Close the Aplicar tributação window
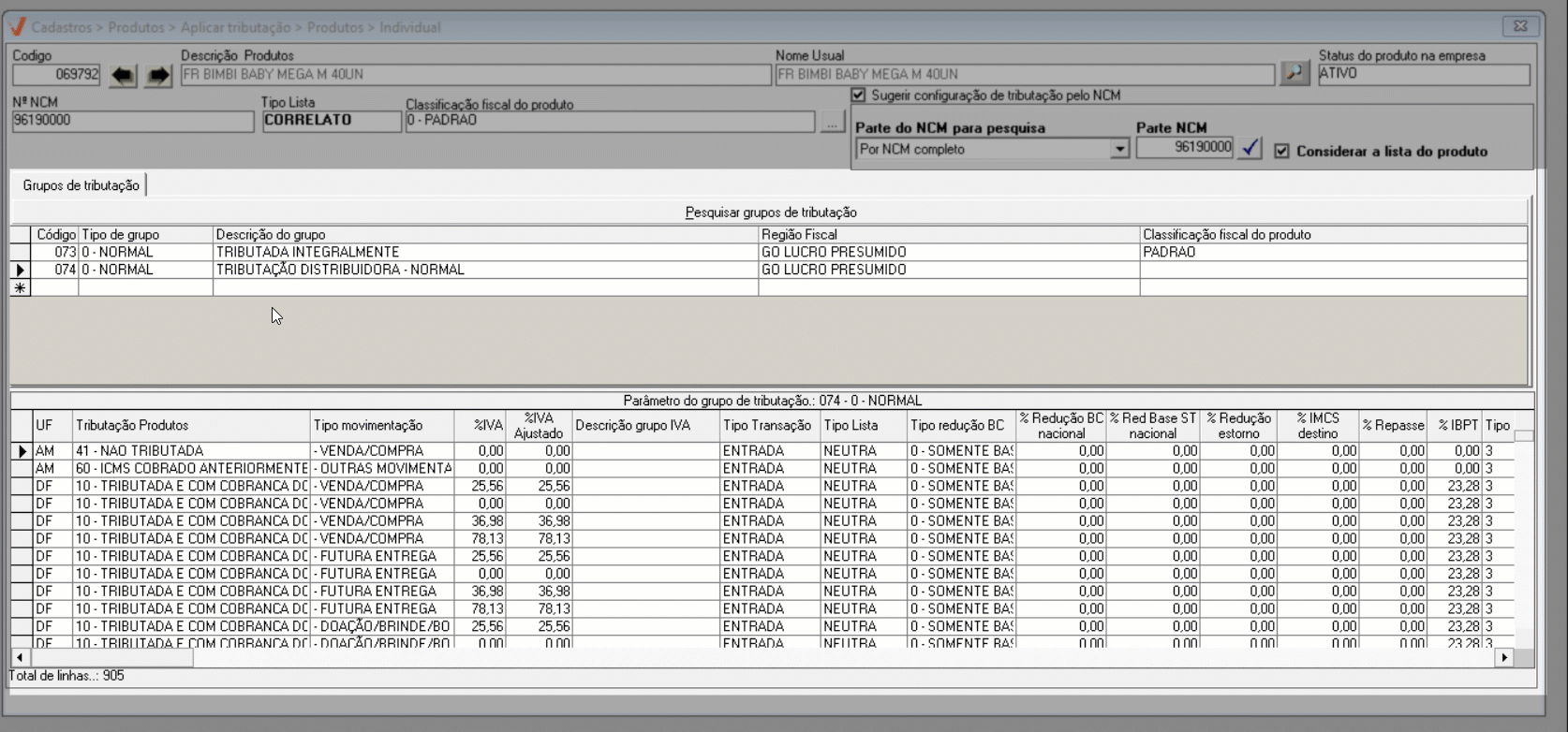Image resolution: width=1568 pixels, height=732 pixels. [1520, 26]
